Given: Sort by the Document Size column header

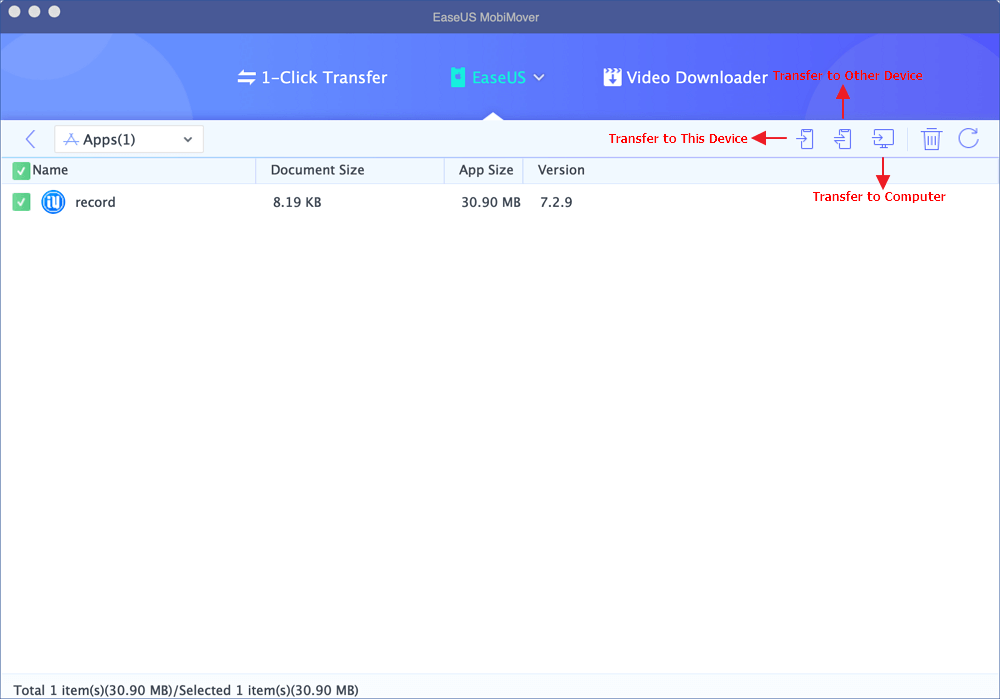Looking at the screenshot, I should coord(317,170).
